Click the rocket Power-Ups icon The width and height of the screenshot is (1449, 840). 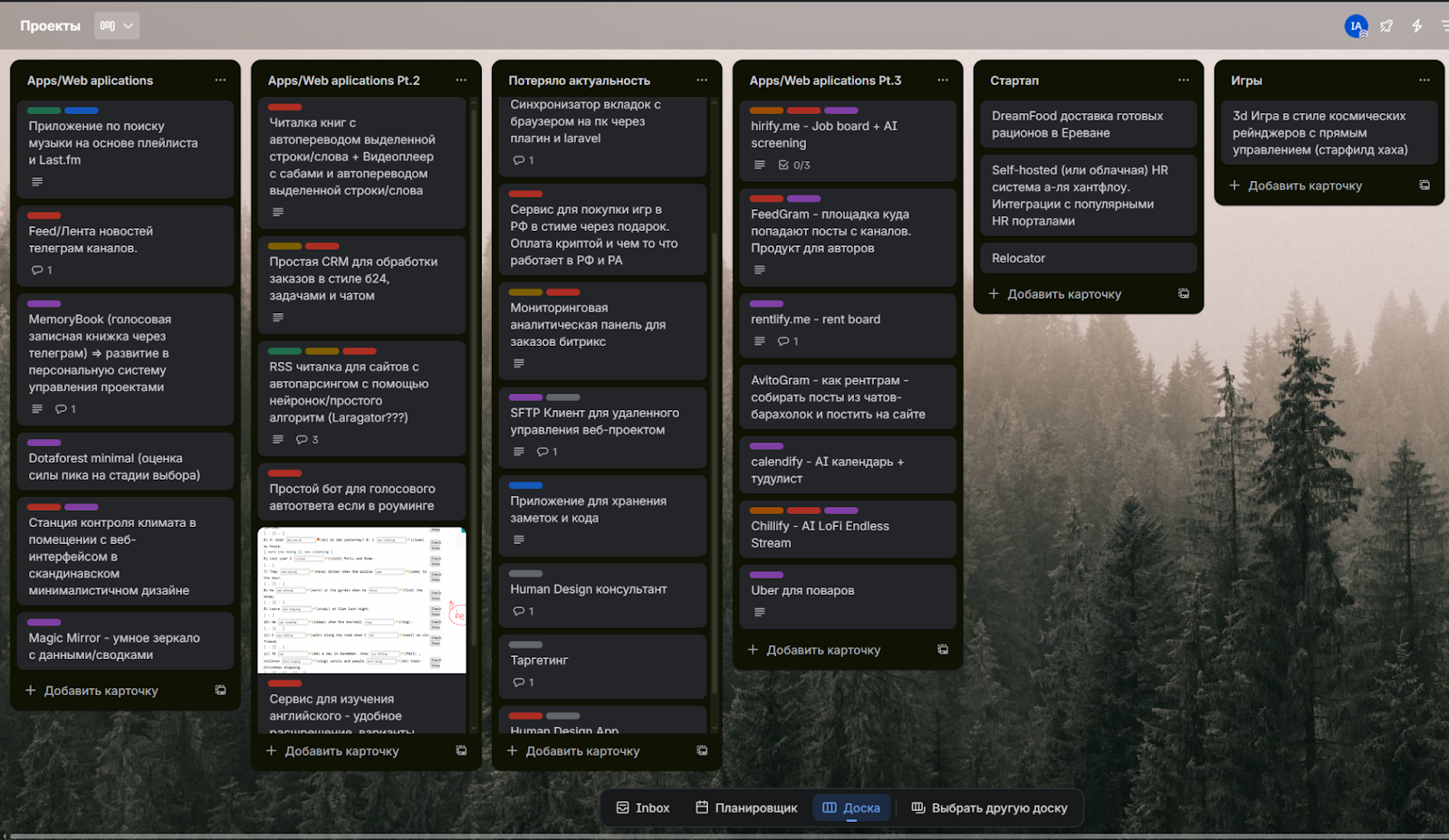point(1387,26)
